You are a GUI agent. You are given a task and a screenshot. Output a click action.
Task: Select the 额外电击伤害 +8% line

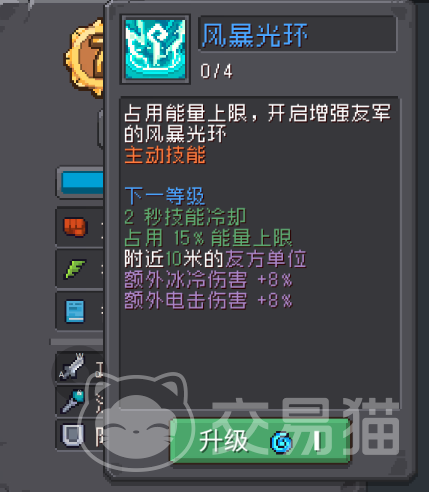coord(208,300)
